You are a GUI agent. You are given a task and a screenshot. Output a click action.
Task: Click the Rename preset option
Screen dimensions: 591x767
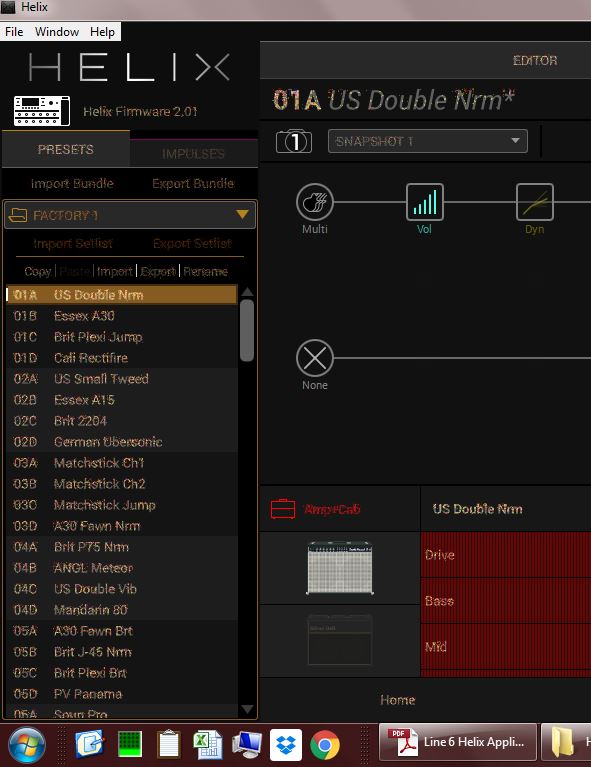205,271
